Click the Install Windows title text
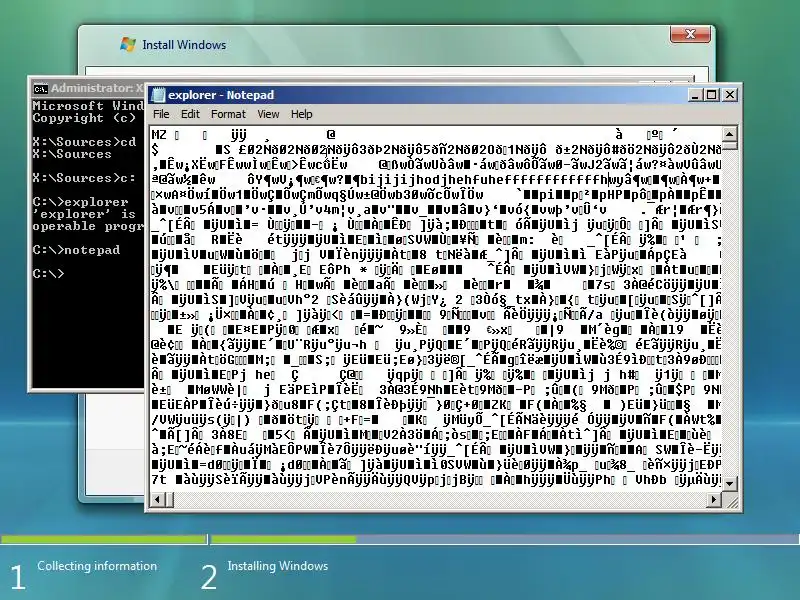Viewport: 800px width, 600px height. pos(184,45)
